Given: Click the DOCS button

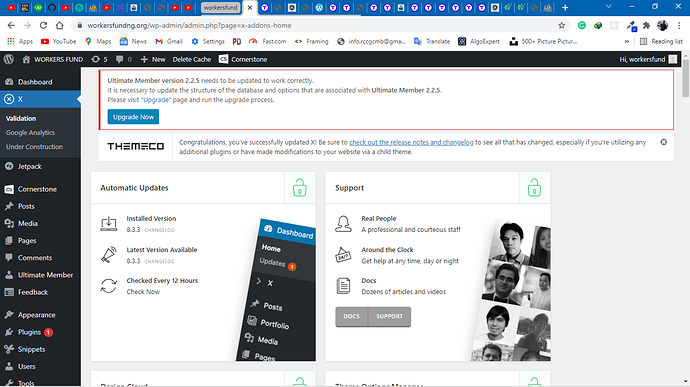Looking at the screenshot, I should [x=351, y=316].
